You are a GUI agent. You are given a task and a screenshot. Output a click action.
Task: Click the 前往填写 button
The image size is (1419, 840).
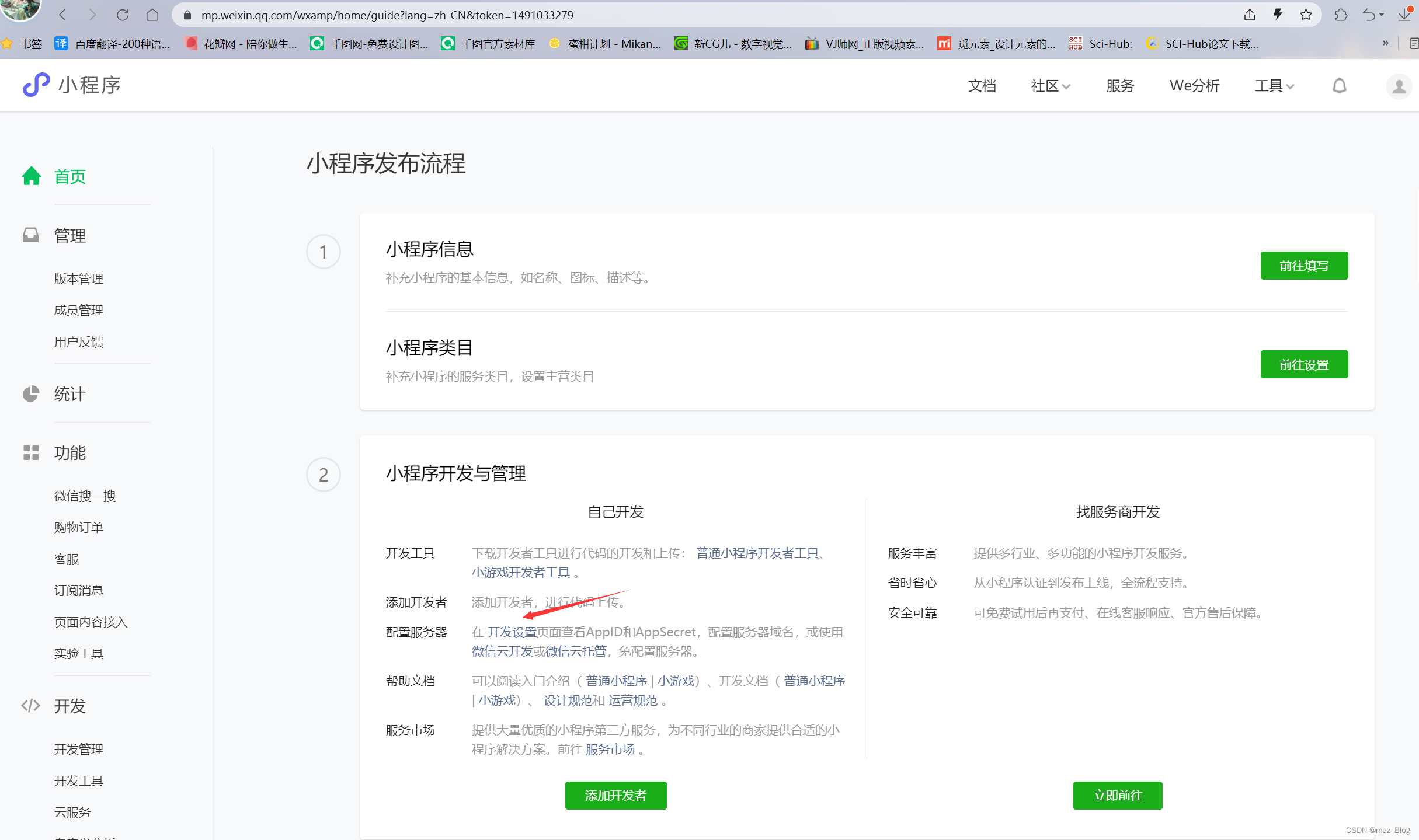click(x=1303, y=266)
